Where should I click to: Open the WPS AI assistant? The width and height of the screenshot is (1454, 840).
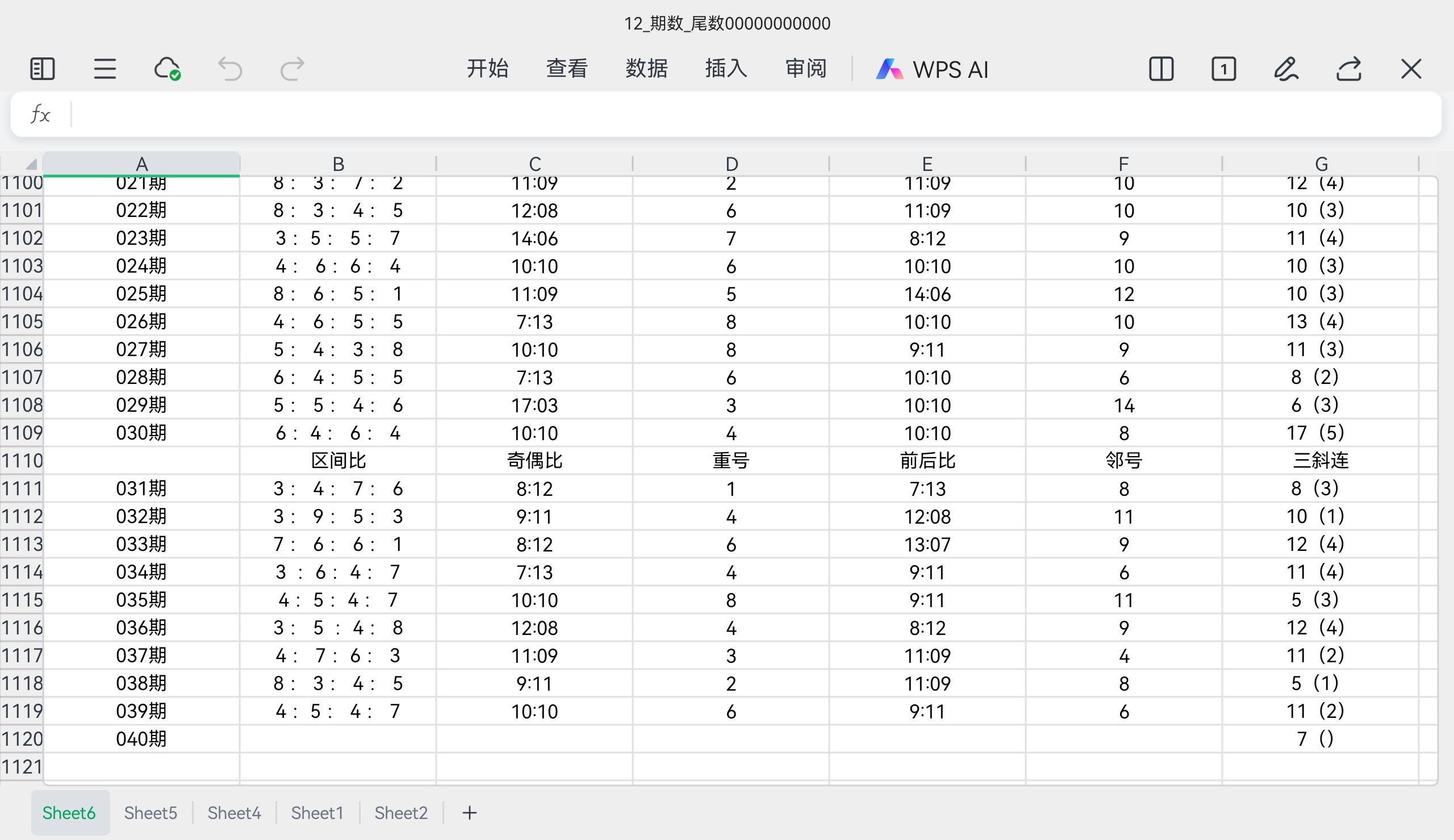(x=931, y=69)
